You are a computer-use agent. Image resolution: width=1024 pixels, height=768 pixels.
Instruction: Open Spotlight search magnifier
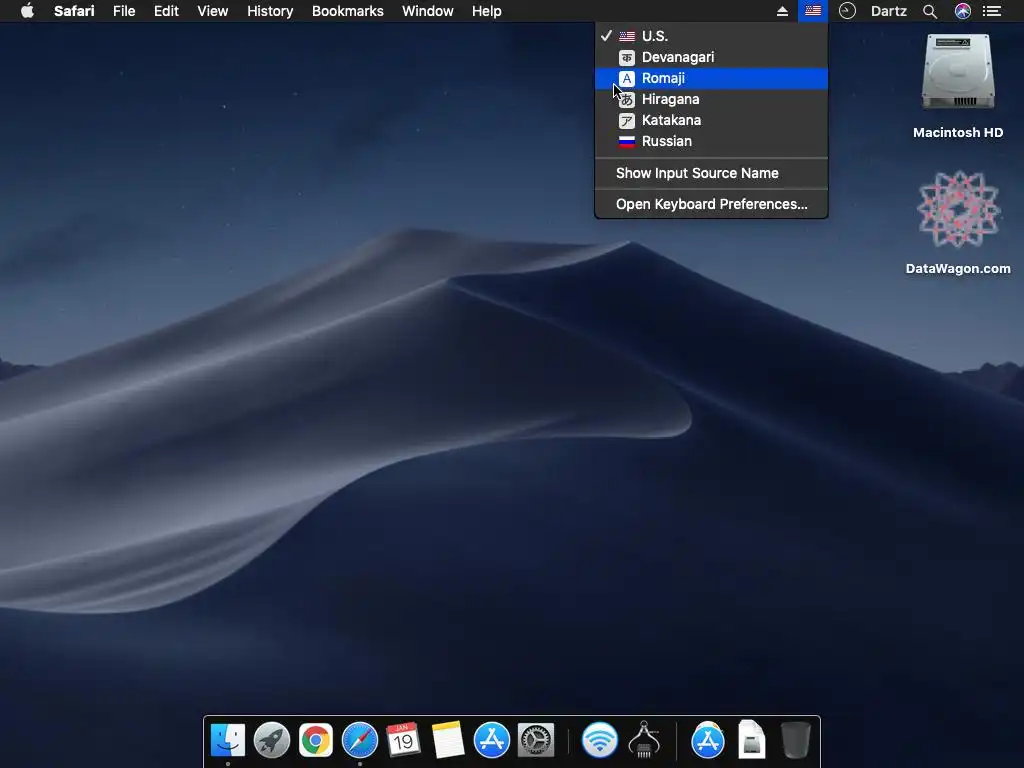click(930, 11)
